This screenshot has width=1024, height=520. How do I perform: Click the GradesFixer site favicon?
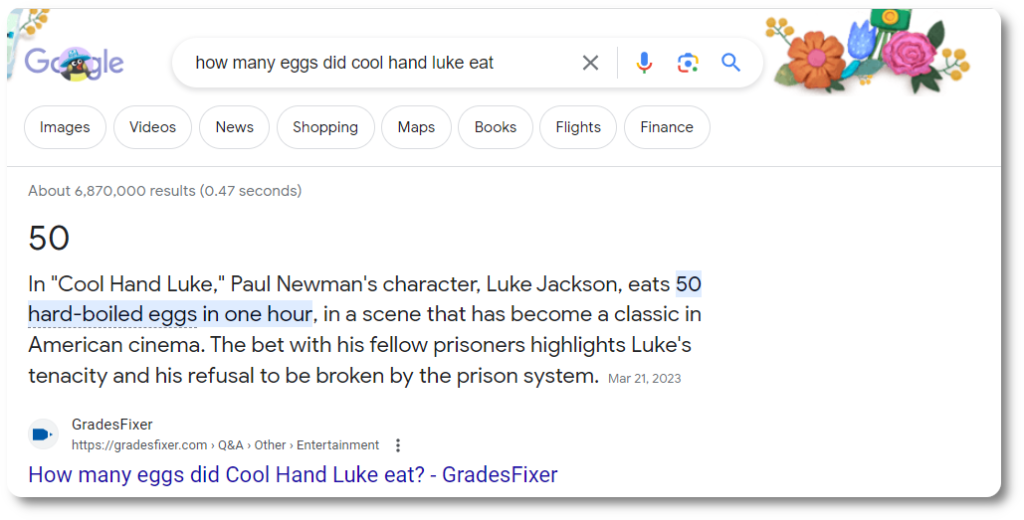coord(43,434)
